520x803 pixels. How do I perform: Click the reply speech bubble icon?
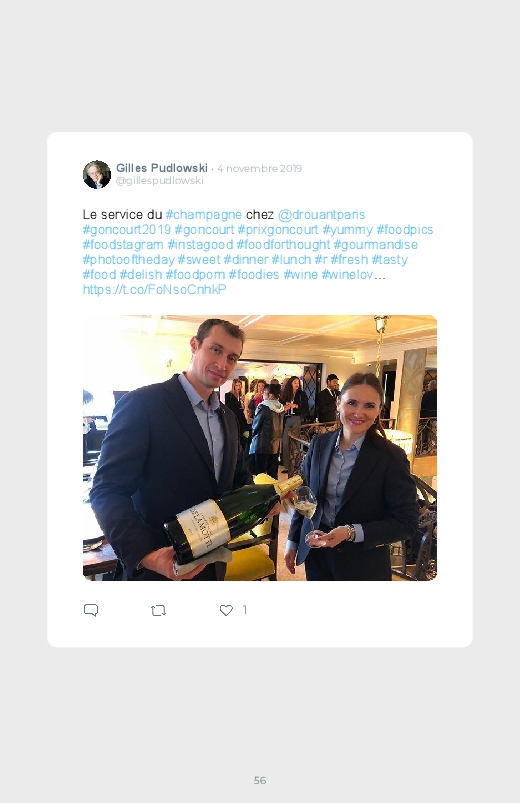tap(91, 610)
